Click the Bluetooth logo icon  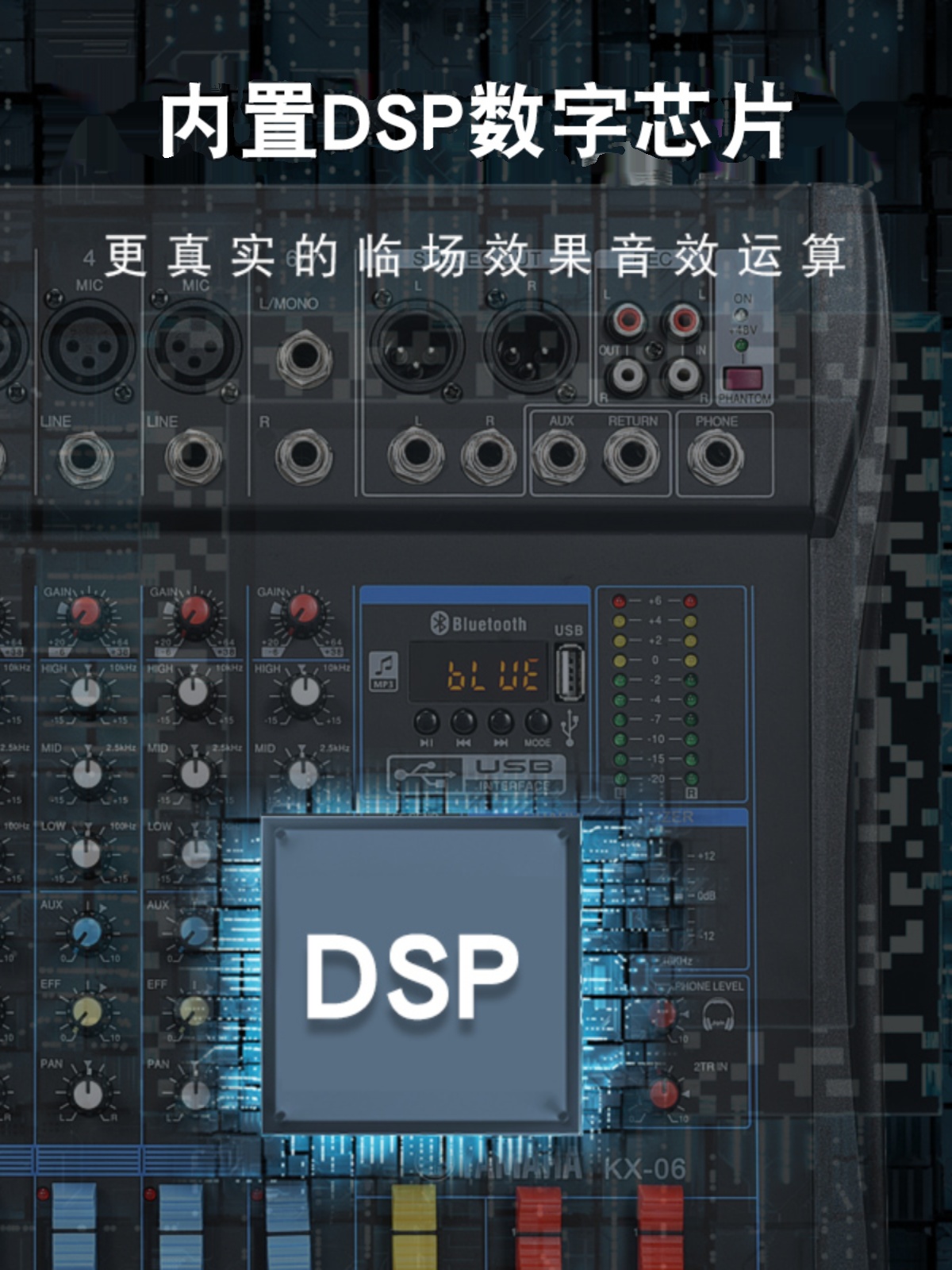pyautogui.click(x=440, y=624)
